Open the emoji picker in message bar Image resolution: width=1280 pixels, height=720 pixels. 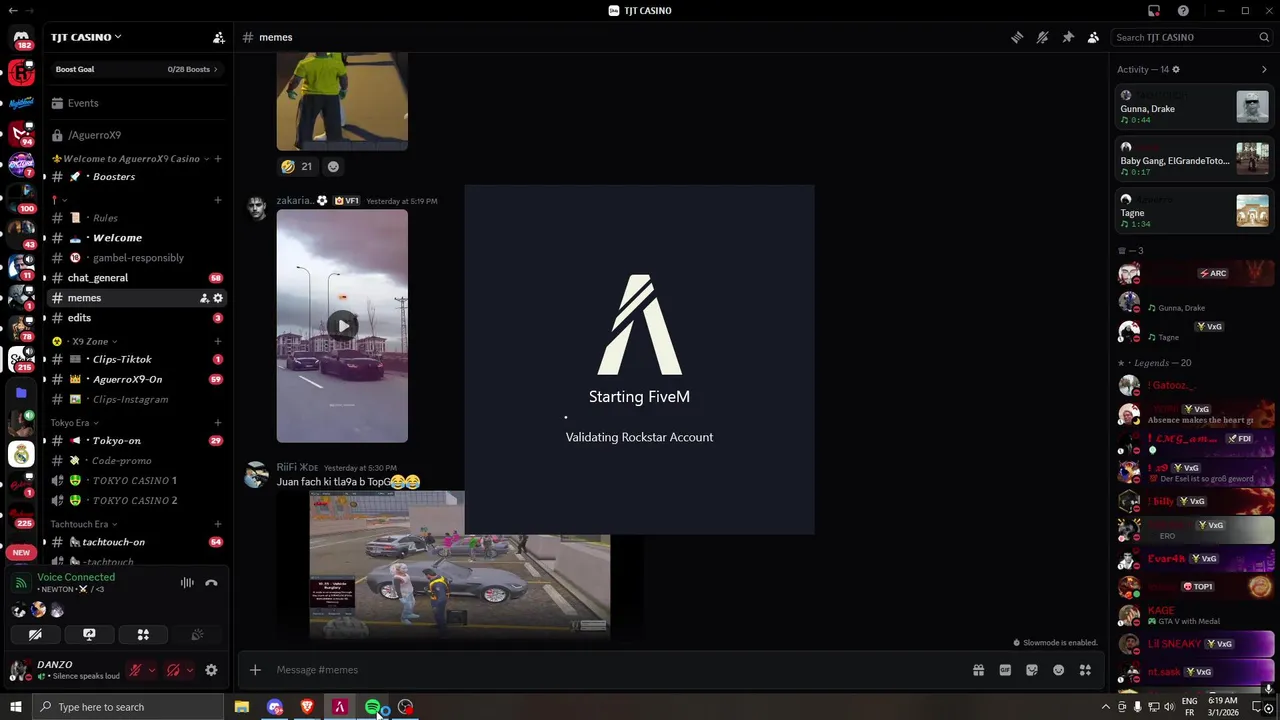click(1058, 670)
